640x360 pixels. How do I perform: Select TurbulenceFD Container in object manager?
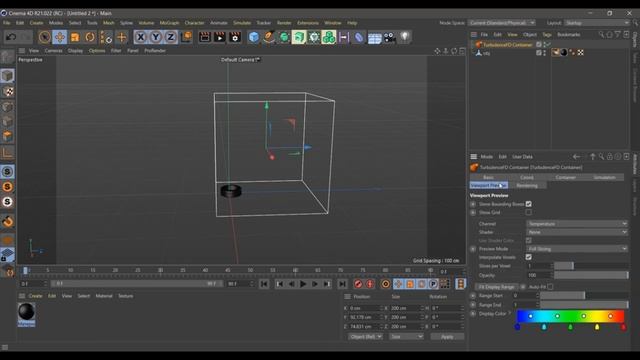pos(507,44)
